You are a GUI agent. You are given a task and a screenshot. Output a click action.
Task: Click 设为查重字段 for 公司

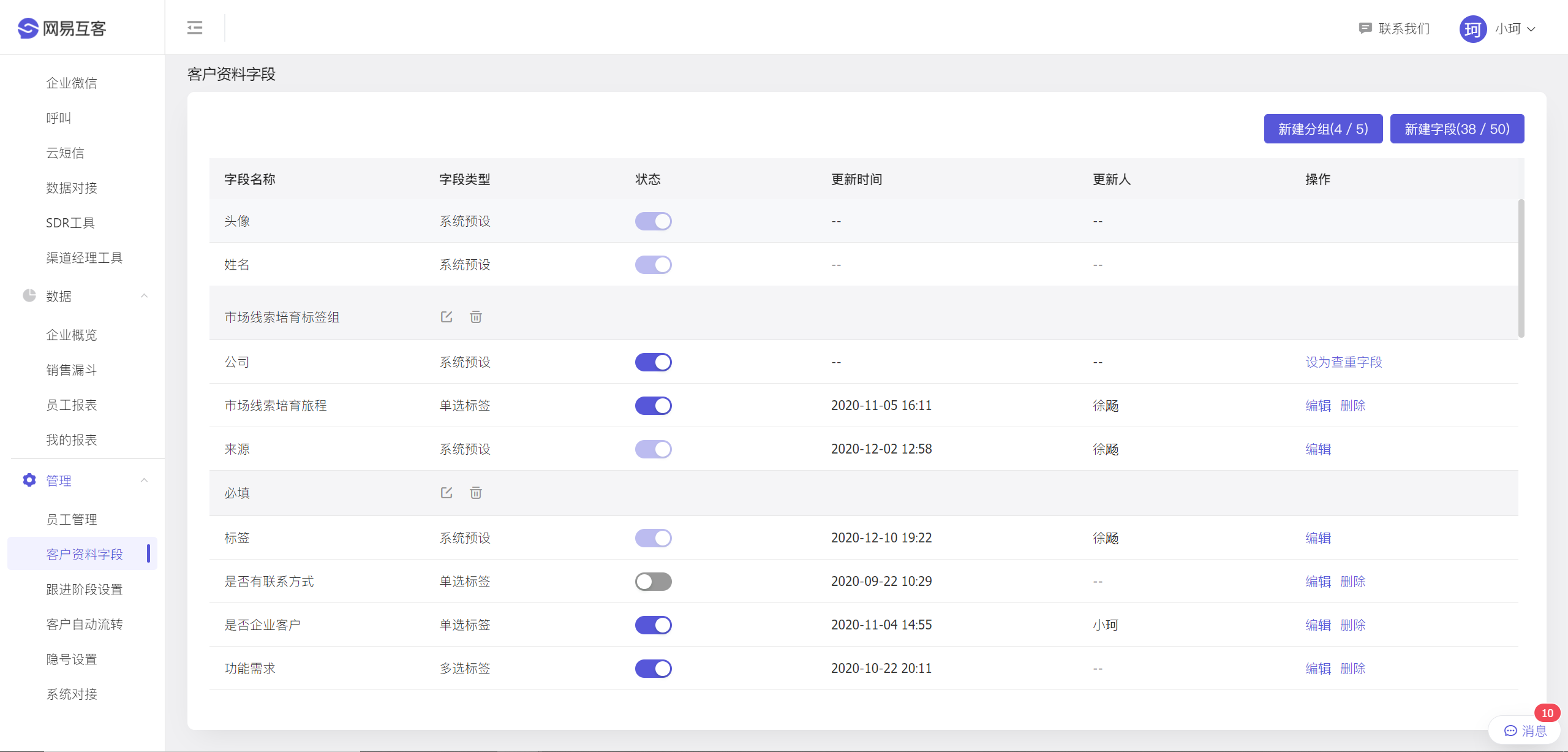point(1344,362)
